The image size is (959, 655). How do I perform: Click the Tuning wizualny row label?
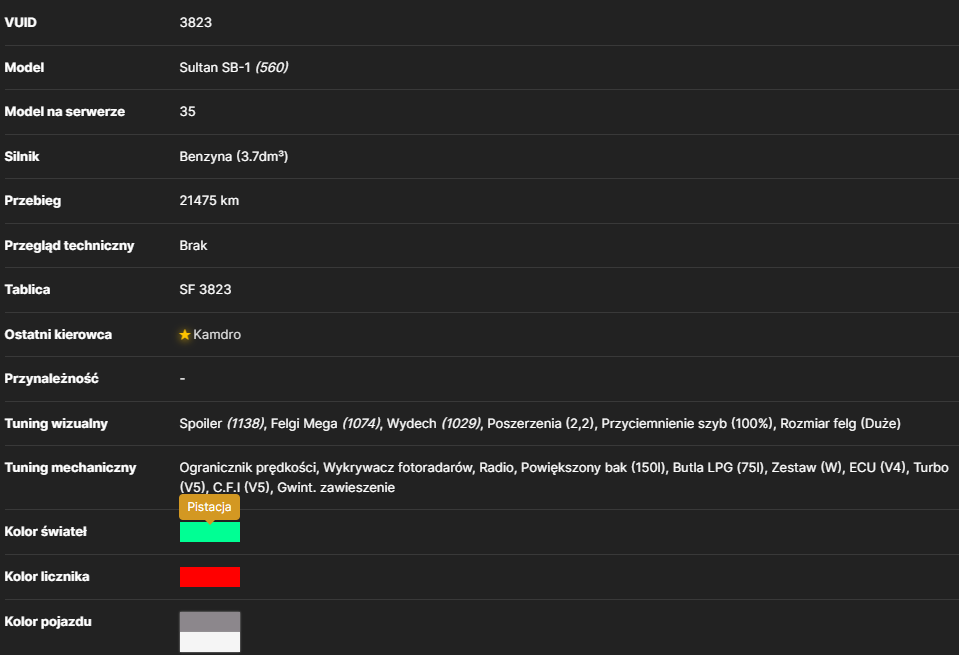(x=56, y=423)
